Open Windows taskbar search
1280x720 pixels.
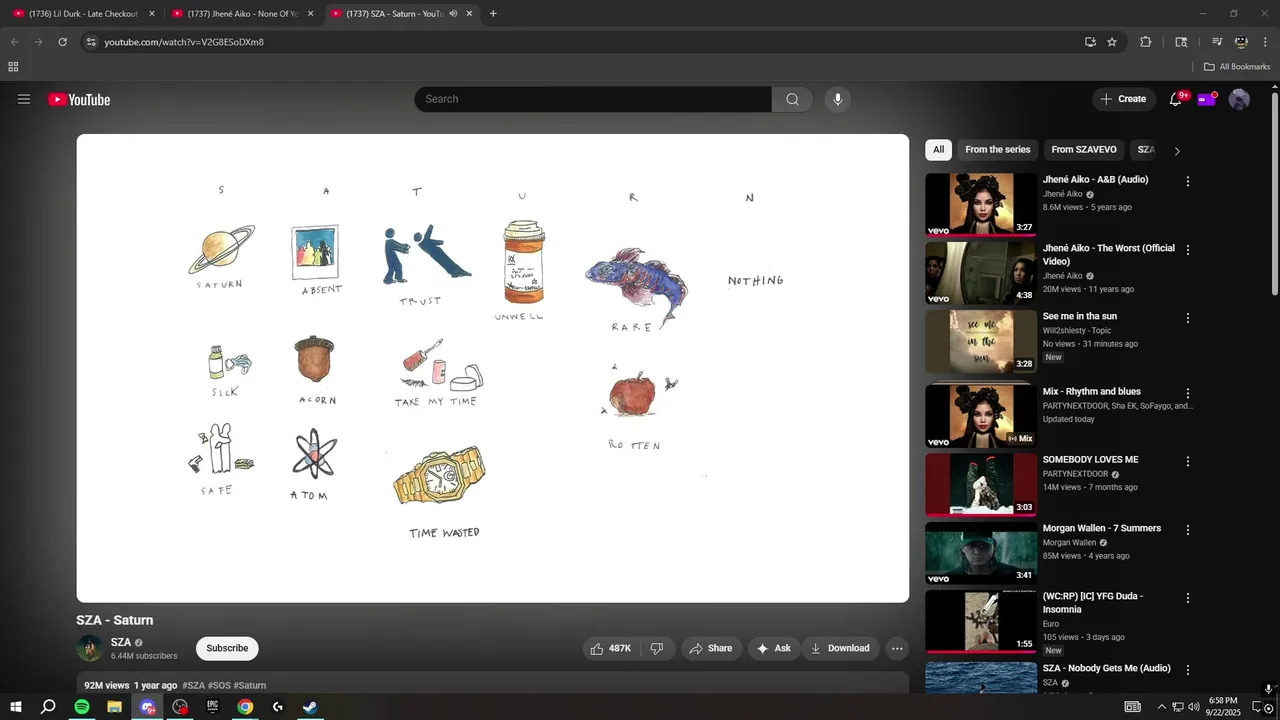[48, 707]
